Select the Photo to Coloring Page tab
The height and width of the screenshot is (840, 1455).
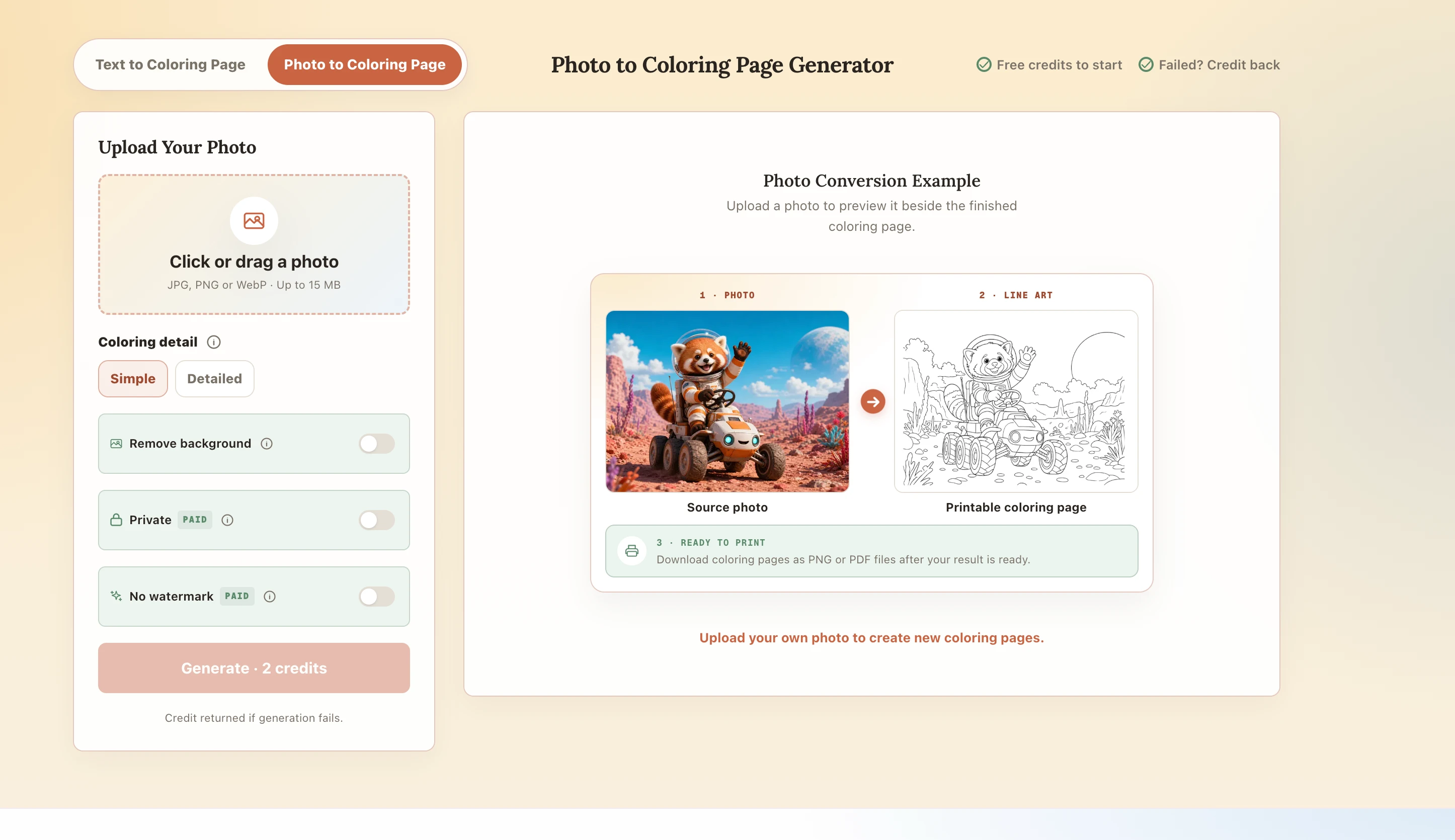[365, 64]
